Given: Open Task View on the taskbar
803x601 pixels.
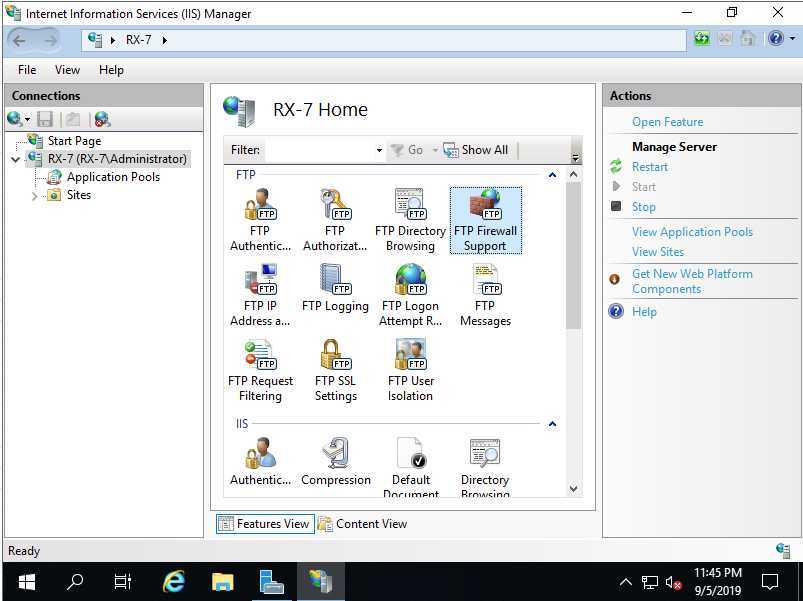Looking at the screenshot, I should point(123,582).
